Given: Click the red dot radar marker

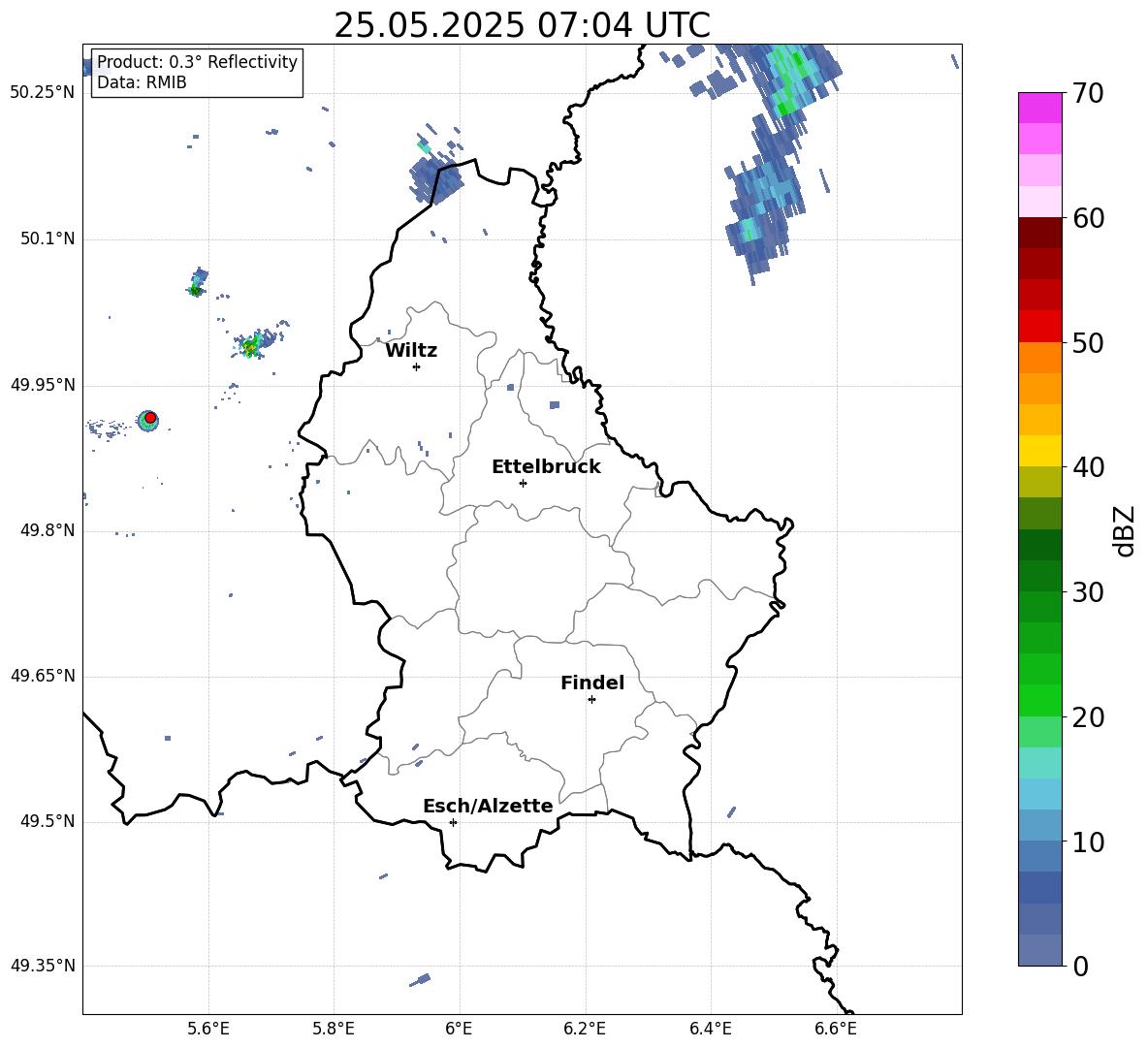Looking at the screenshot, I should pyautogui.click(x=150, y=418).
